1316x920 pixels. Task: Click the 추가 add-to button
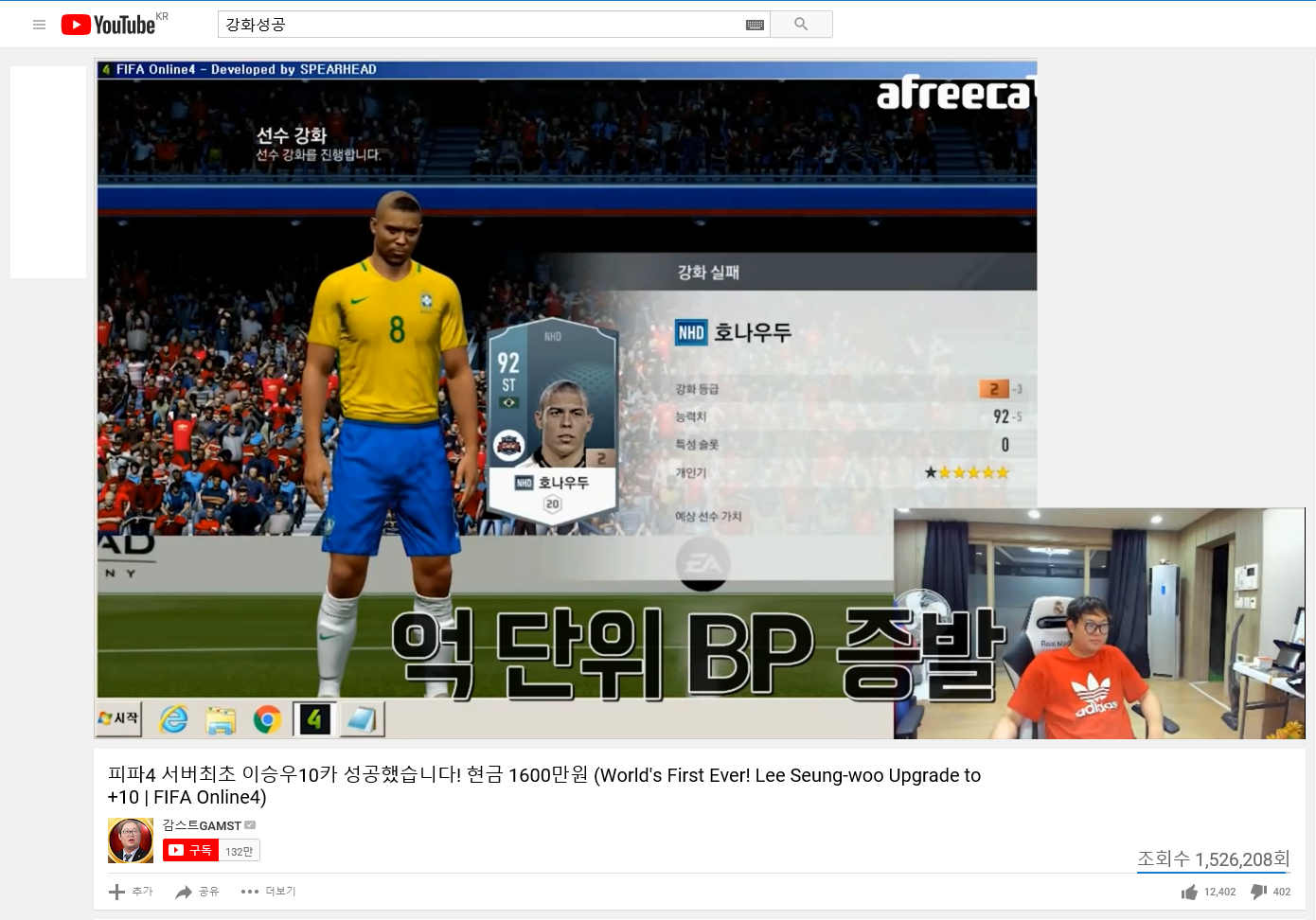131,892
